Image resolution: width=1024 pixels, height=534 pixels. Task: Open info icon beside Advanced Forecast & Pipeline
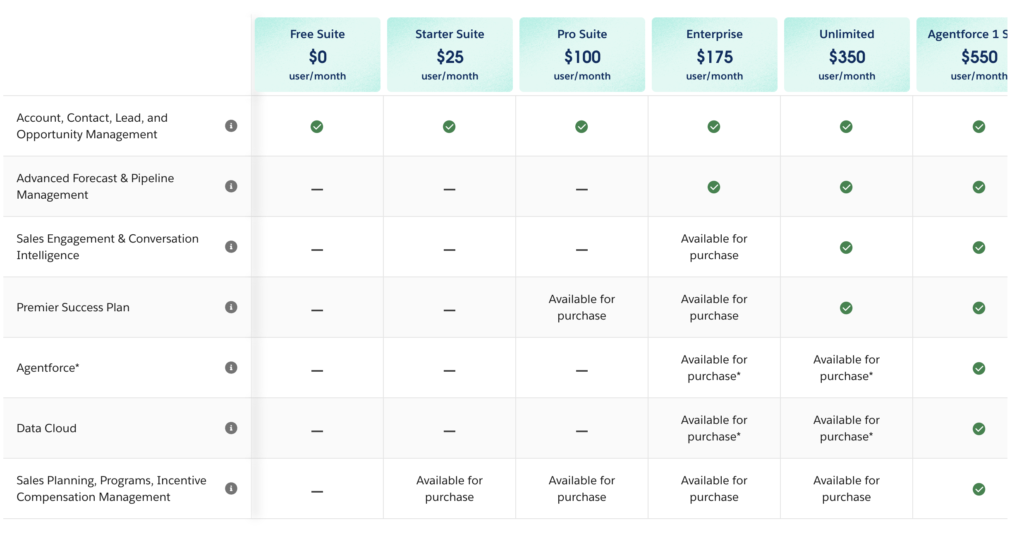click(x=231, y=186)
